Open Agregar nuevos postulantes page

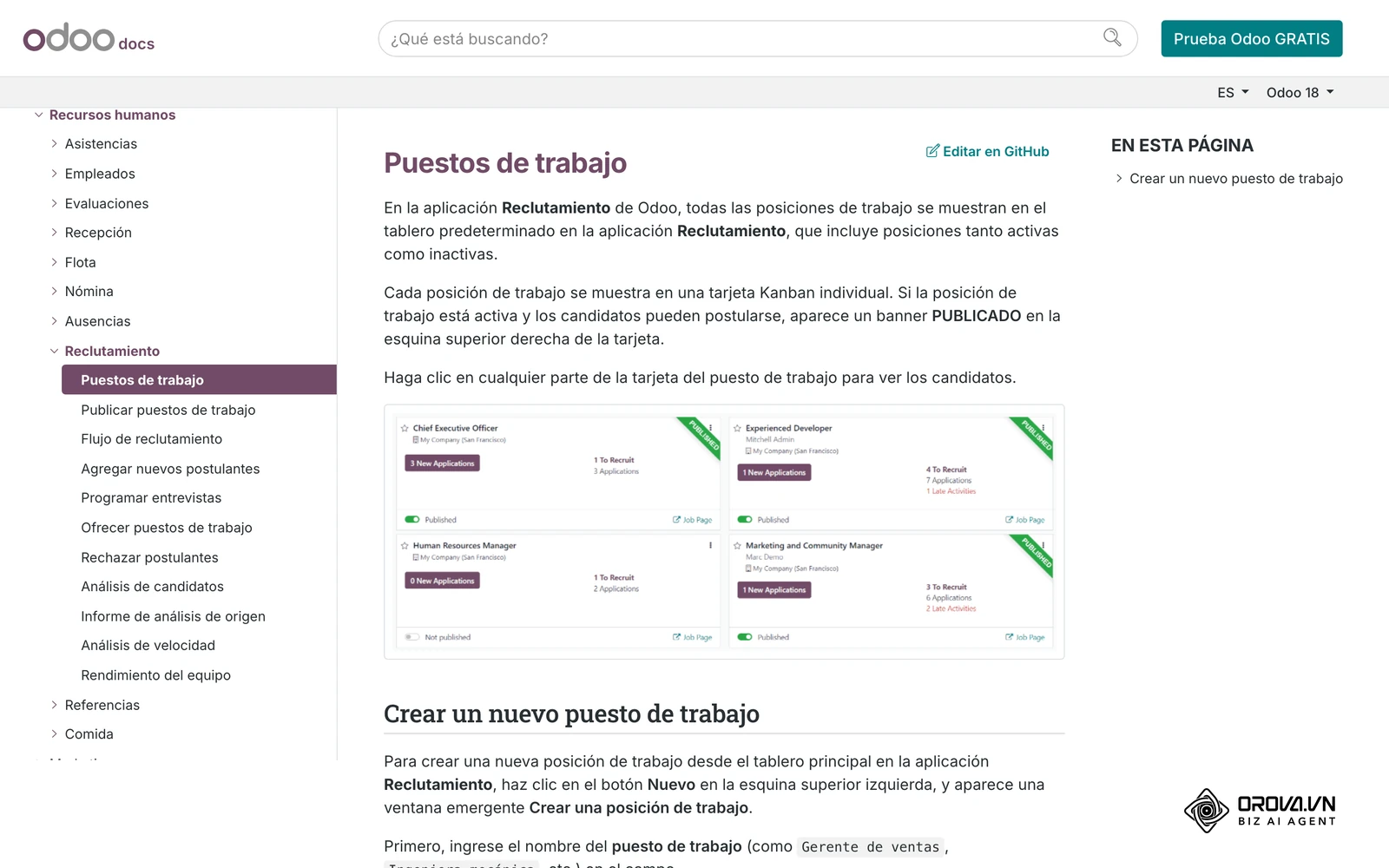click(170, 469)
